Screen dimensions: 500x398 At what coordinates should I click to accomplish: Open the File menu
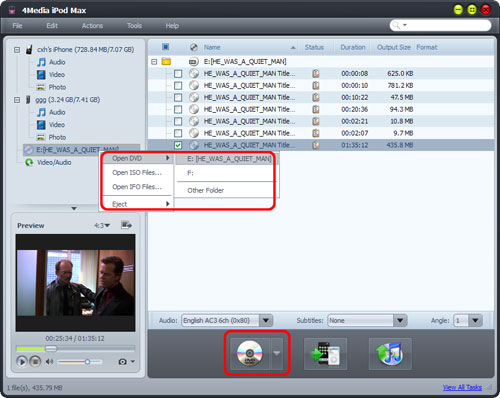17,26
